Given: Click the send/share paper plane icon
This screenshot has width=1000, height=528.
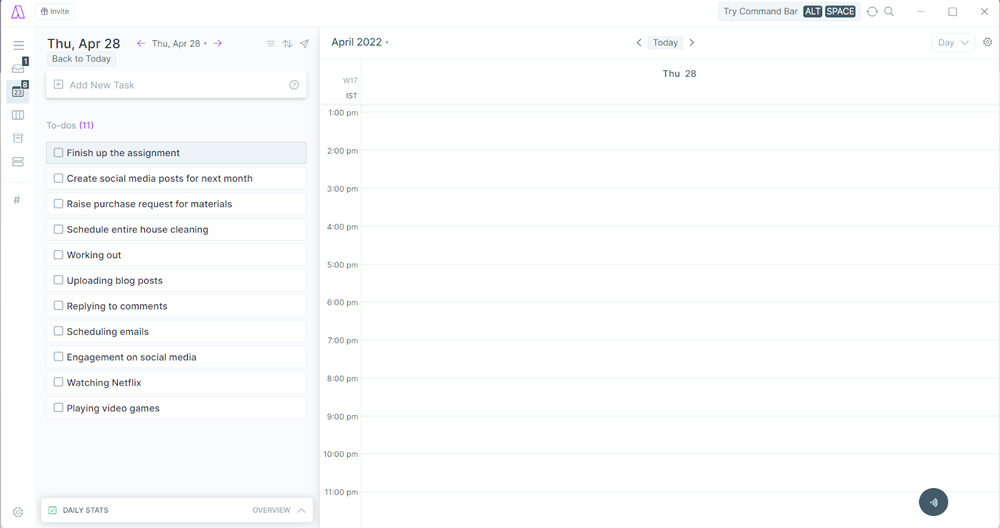Looking at the screenshot, I should click(304, 44).
